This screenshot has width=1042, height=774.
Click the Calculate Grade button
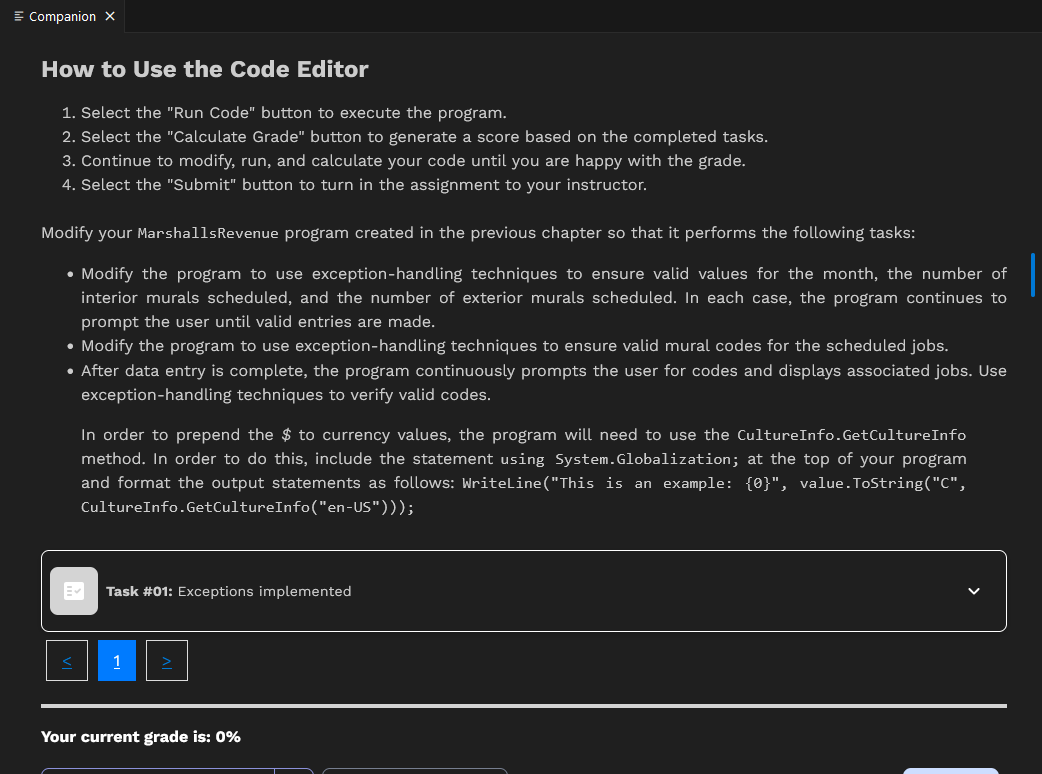[x=415, y=772]
